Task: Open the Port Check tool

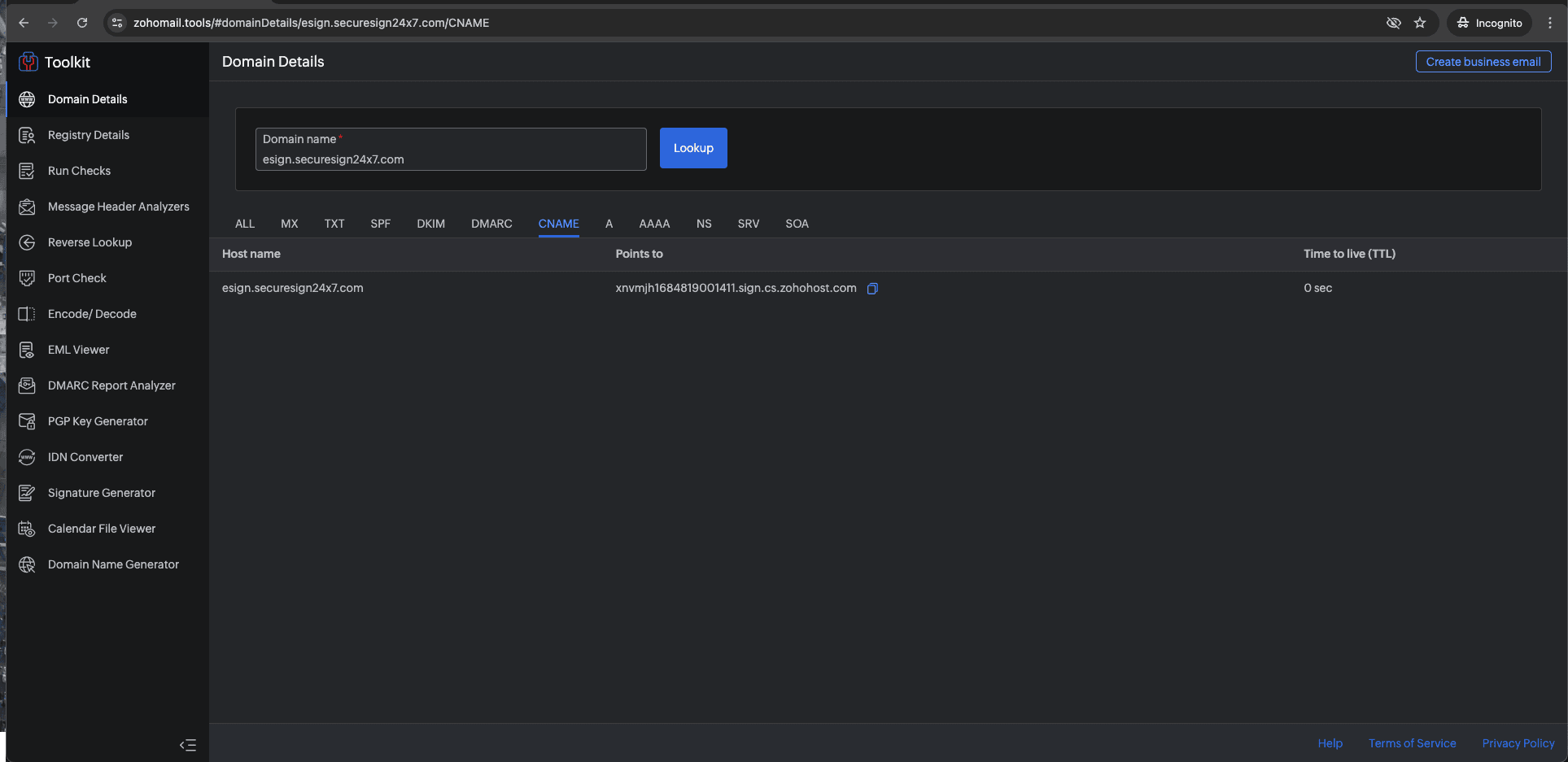Action: 76,278
